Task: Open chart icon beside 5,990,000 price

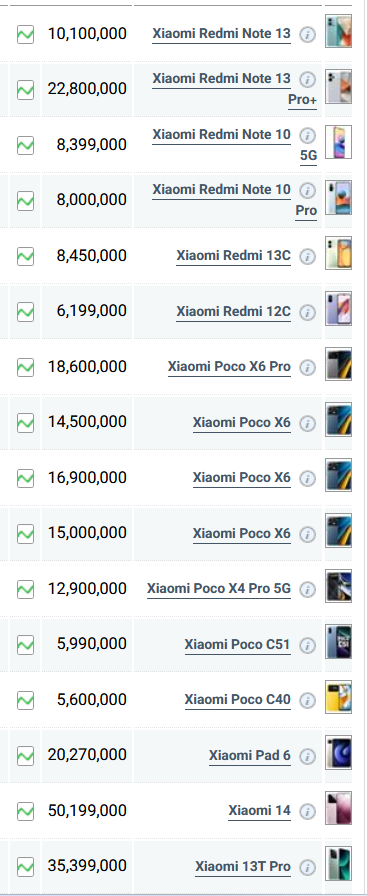Action: pos(25,645)
